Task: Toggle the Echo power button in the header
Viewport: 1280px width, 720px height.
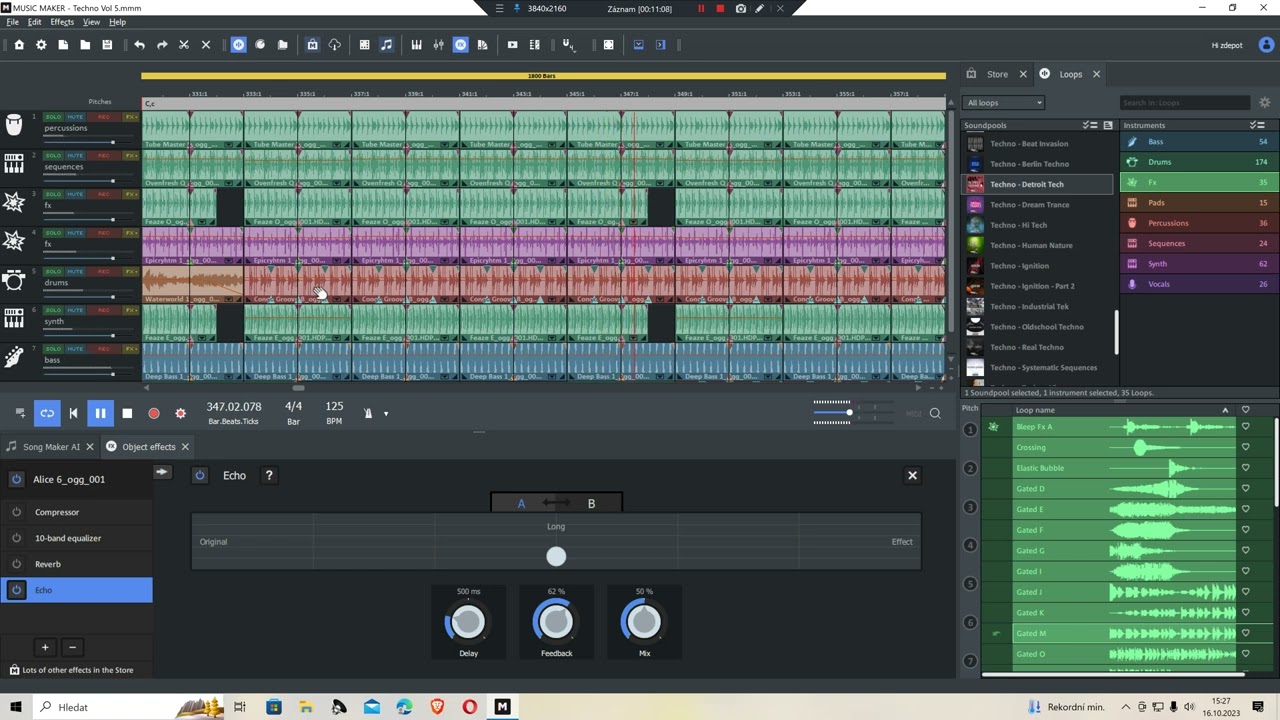Action: tap(200, 476)
